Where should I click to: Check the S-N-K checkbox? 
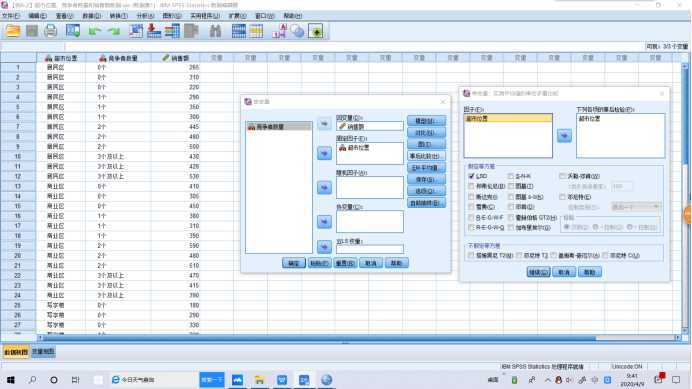(x=511, y=176)
